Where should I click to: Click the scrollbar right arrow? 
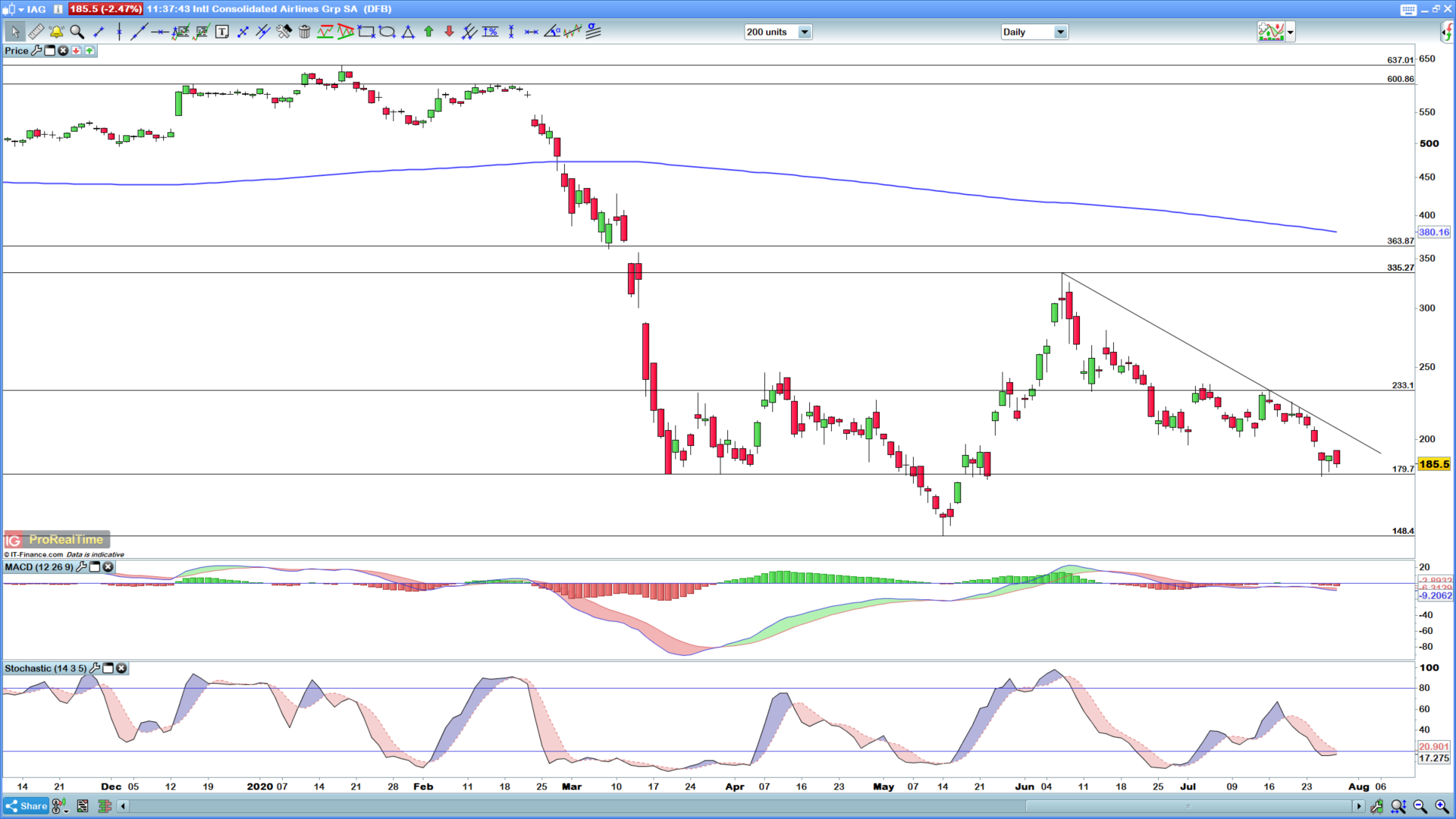(x=1359, y=806)
